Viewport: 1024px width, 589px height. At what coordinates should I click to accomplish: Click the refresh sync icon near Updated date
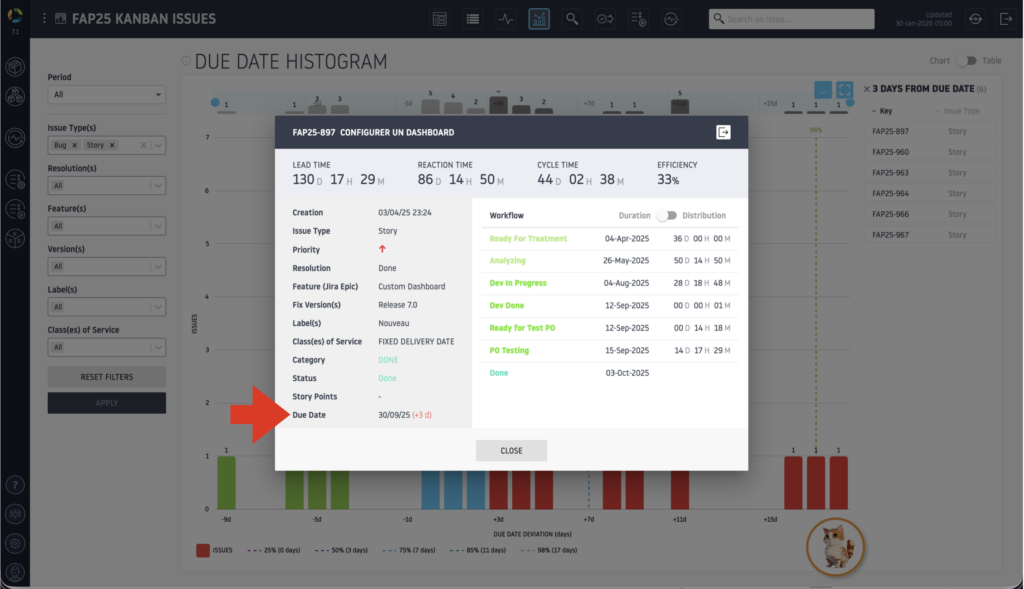click(x=975, y=19)
